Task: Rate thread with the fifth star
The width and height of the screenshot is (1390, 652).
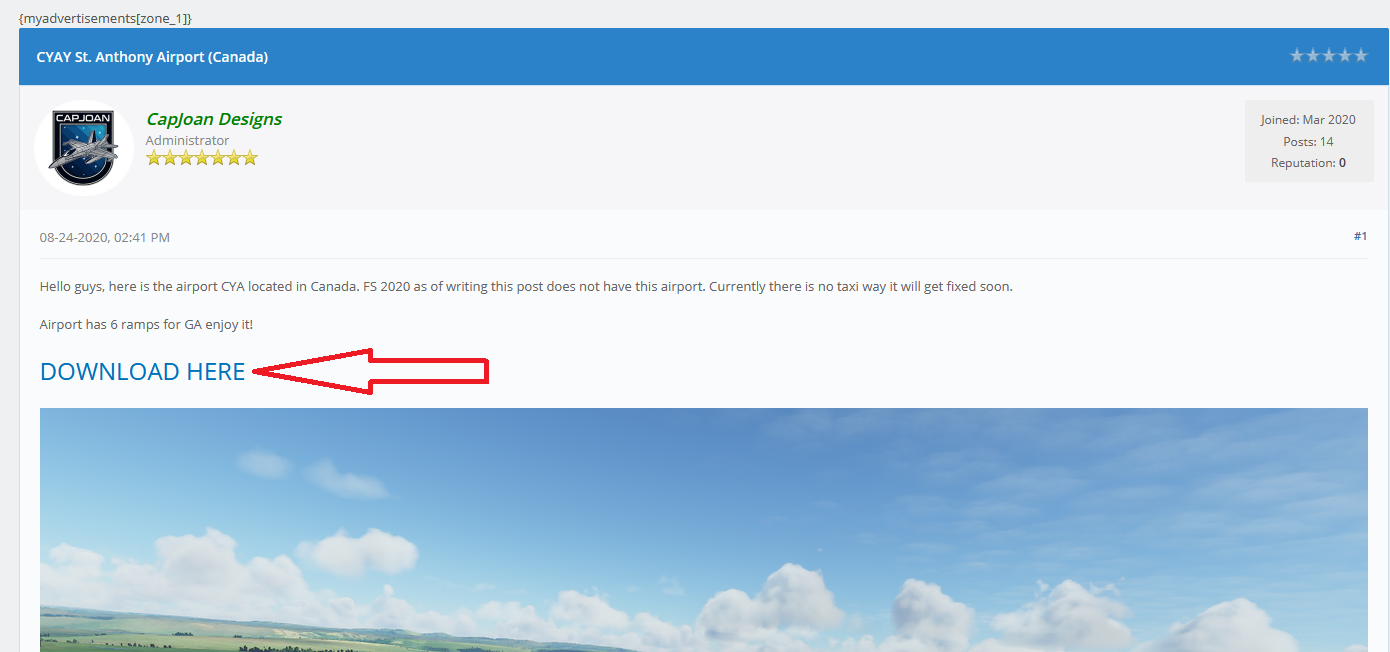Action: (x=1361, y=56)
